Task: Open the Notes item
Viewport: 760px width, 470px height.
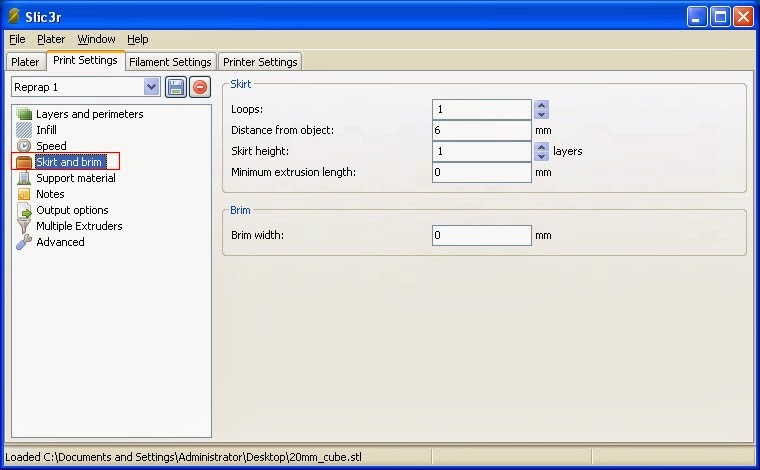Action: point(50,194)
